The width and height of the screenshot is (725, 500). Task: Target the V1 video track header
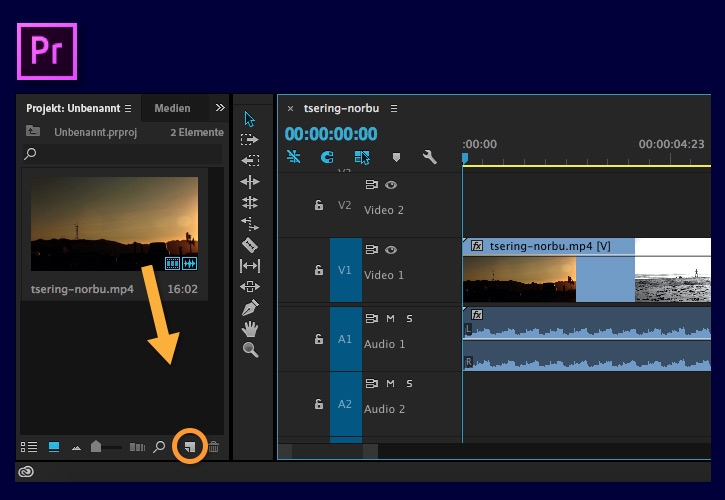345,270
